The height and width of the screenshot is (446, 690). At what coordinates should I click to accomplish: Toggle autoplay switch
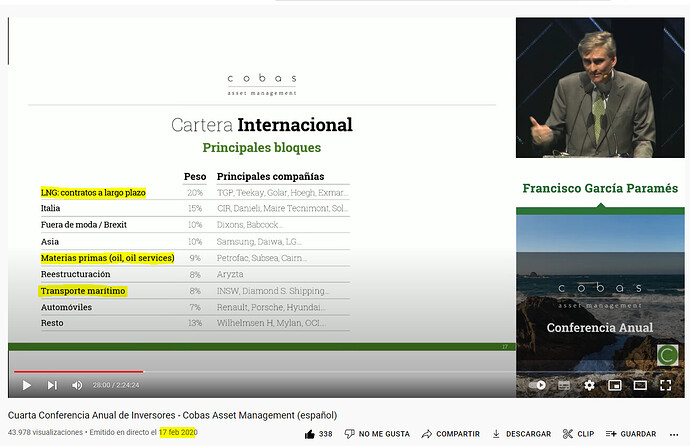click(x=537, y=385)
